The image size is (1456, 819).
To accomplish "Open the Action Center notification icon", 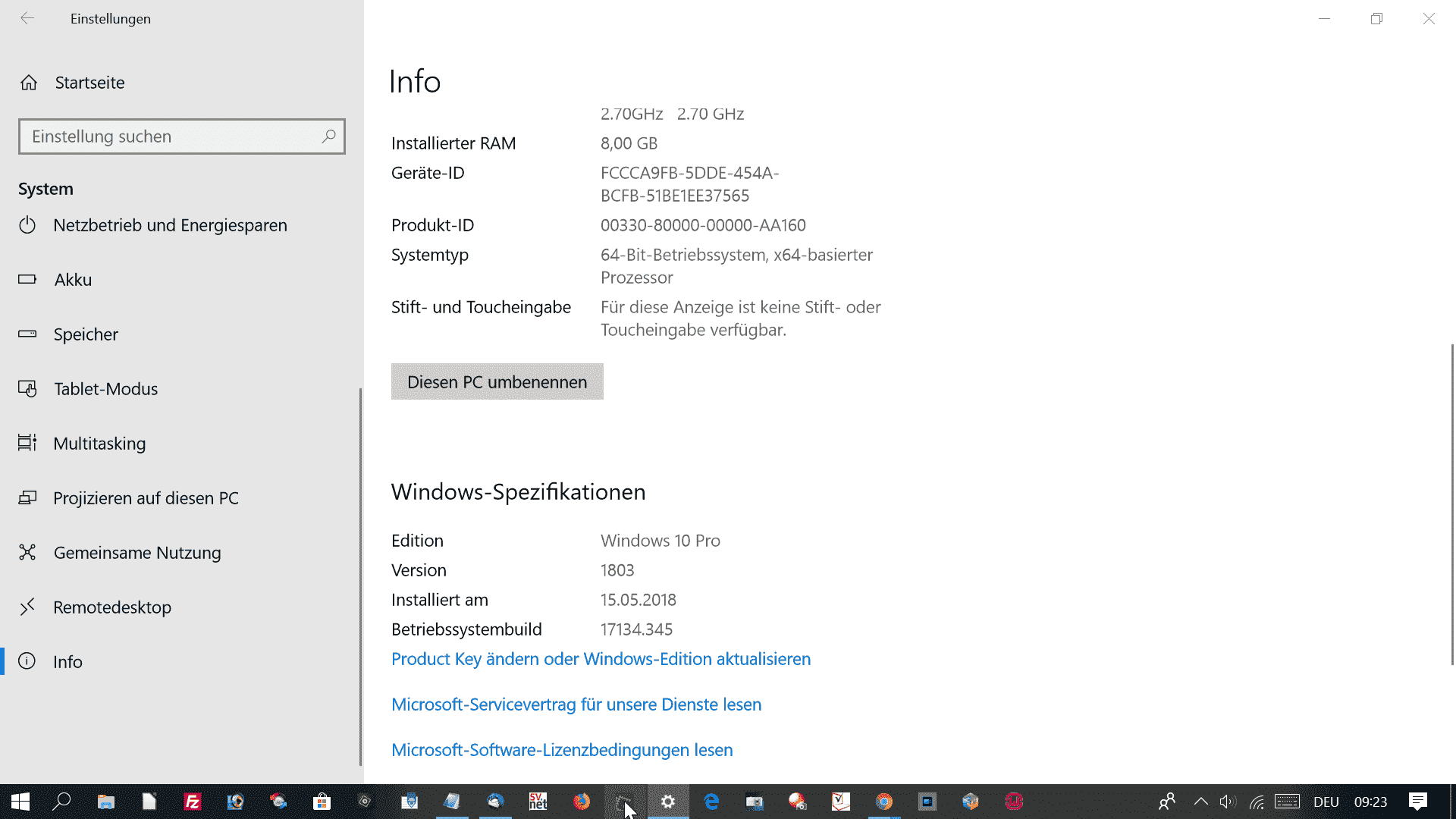I will point(1418,802).
